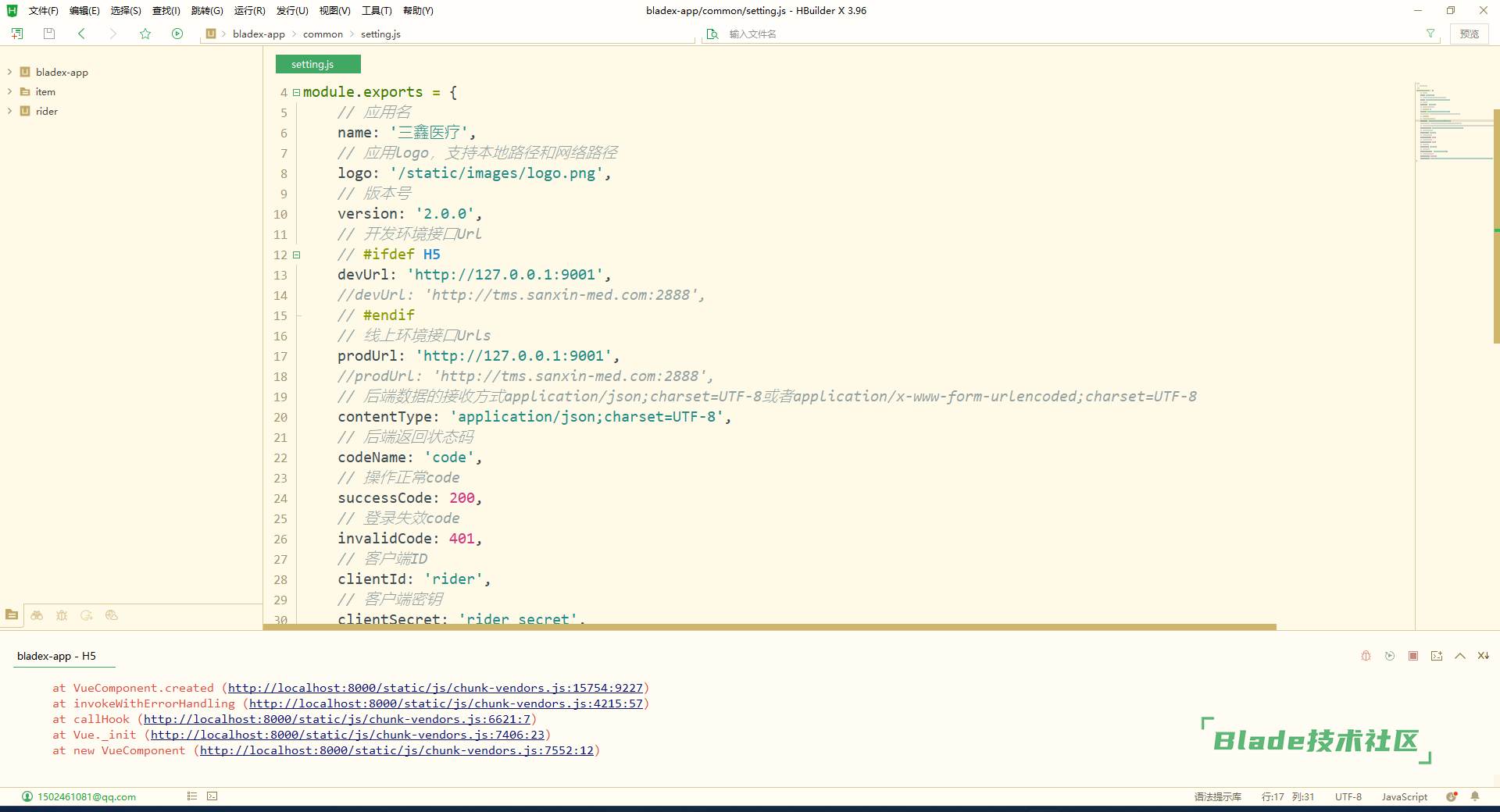
Task: Click the editor vertical scrollbar thumb
Action: pos(1496,226)
